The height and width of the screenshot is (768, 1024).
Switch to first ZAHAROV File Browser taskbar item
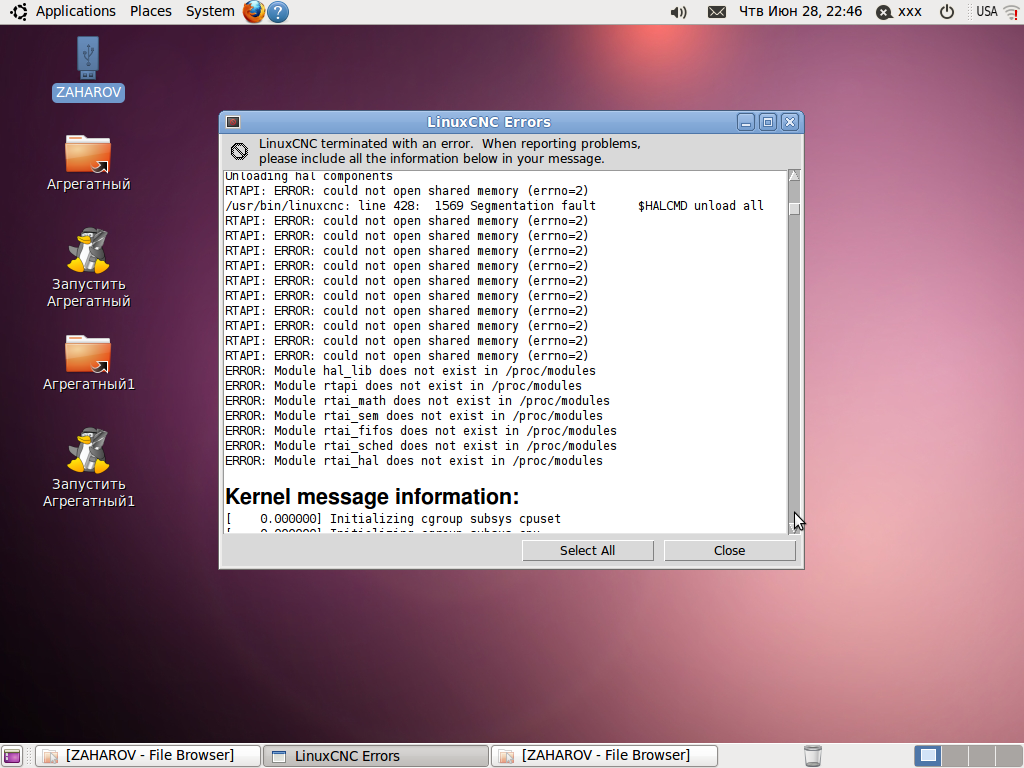coord(148,756)
